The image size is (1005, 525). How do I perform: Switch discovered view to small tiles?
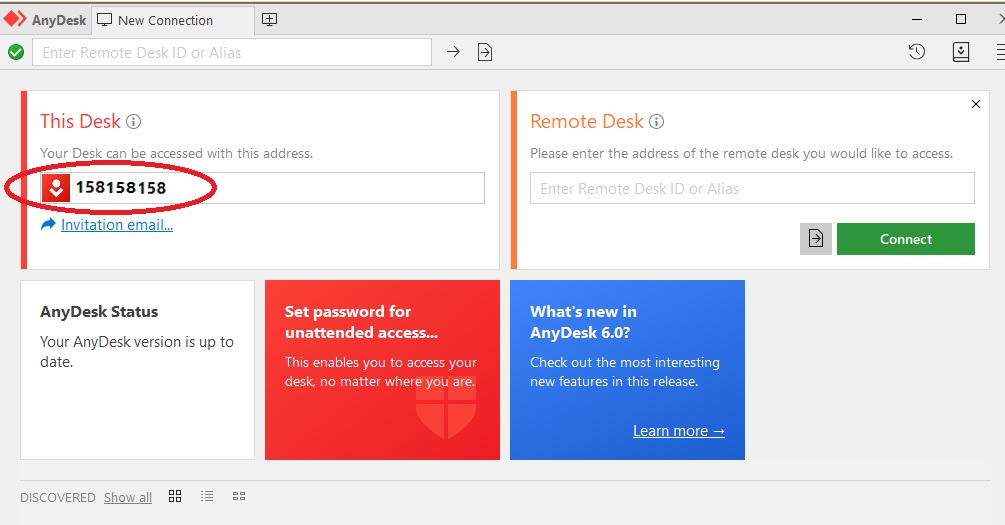point(239,496)
